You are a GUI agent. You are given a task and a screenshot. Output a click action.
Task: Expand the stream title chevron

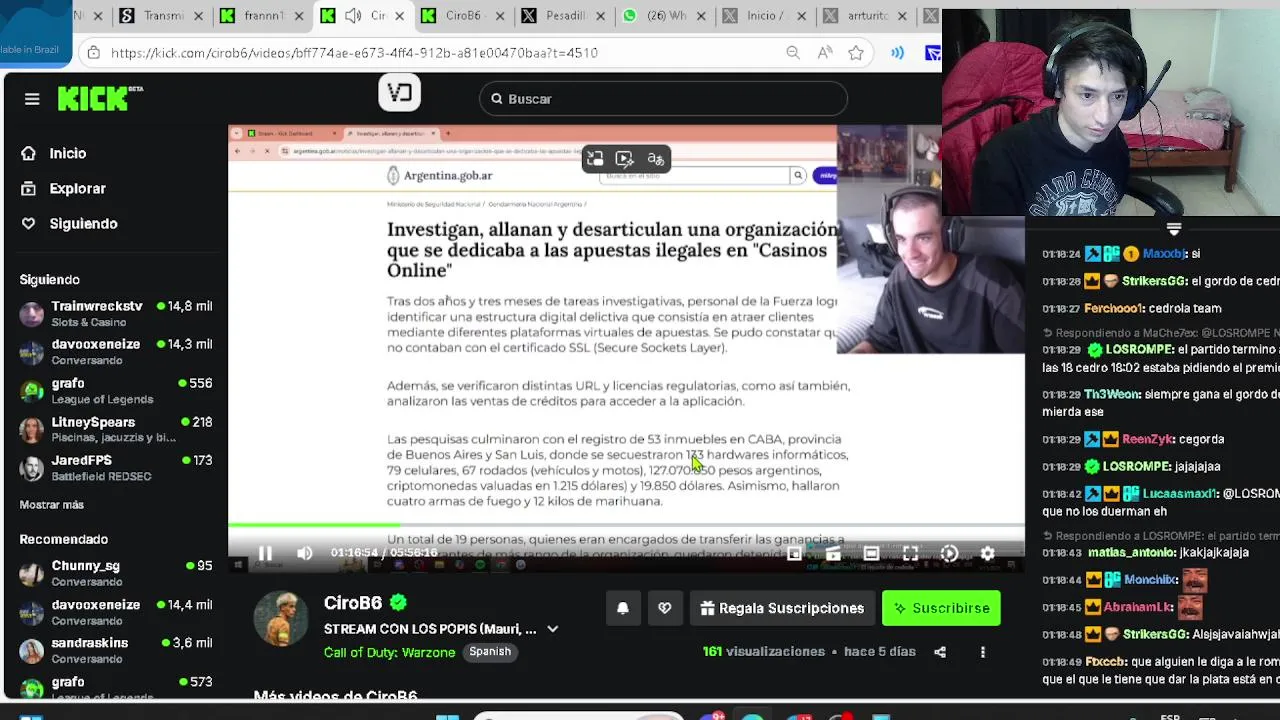tap(552, 629)
